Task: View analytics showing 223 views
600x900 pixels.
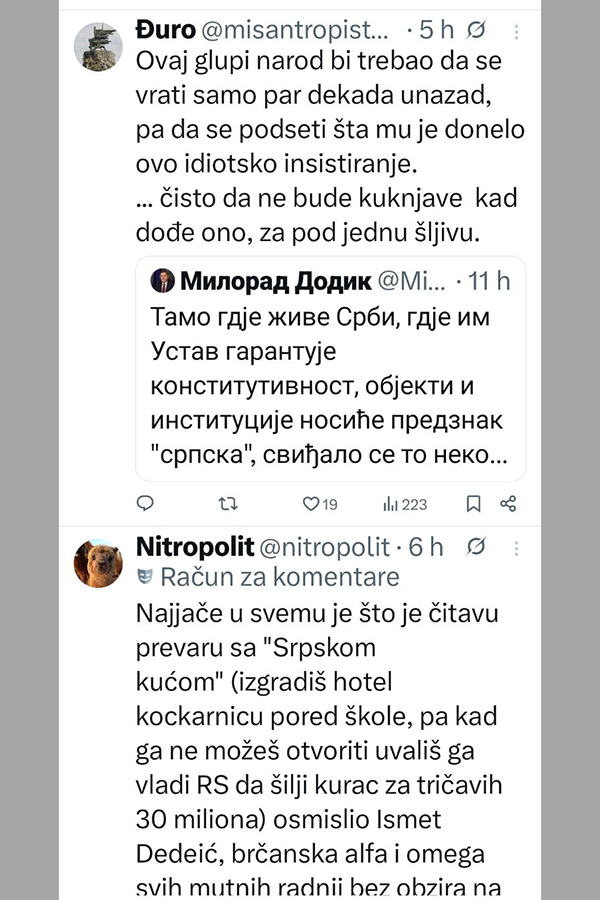Action: pyautogui.click(x=405, y=503)
